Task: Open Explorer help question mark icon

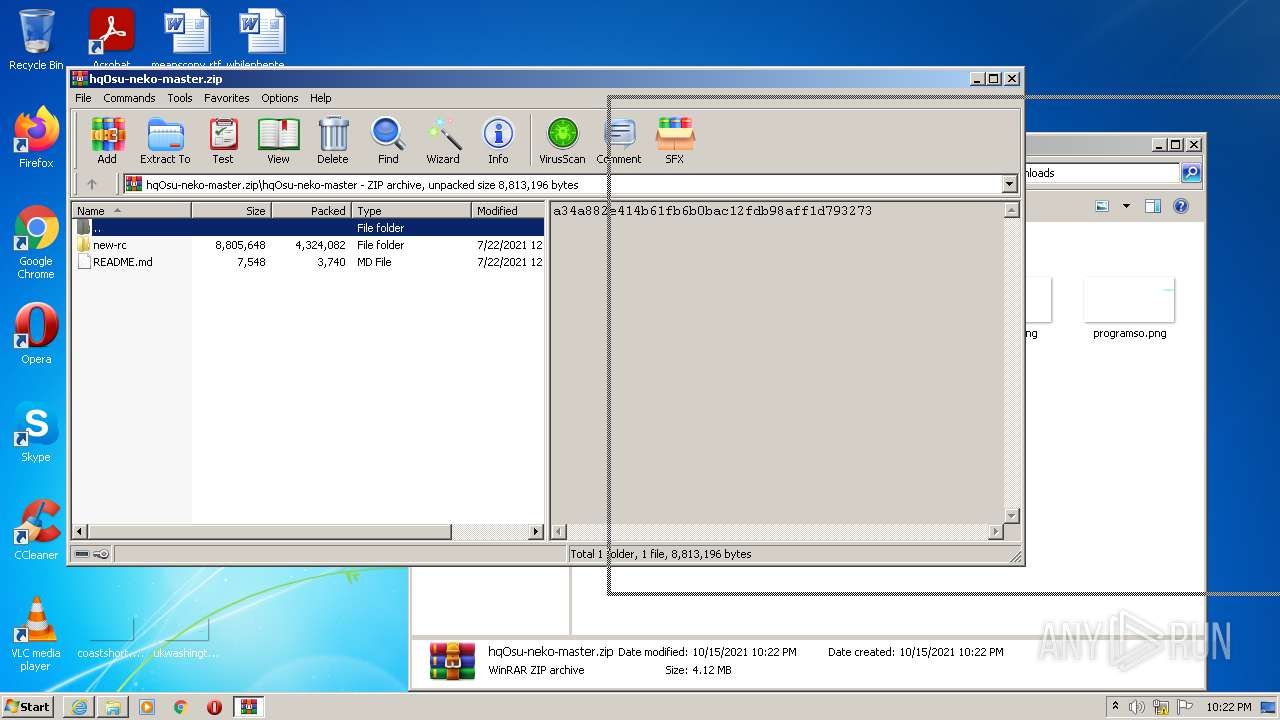Action: coord(1181,206)
